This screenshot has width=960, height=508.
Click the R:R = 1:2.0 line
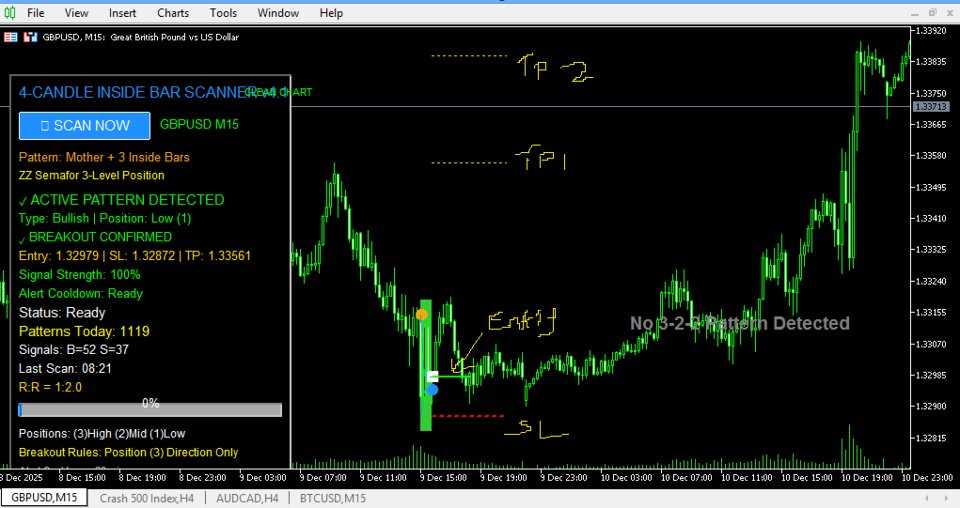click(50, 387)
